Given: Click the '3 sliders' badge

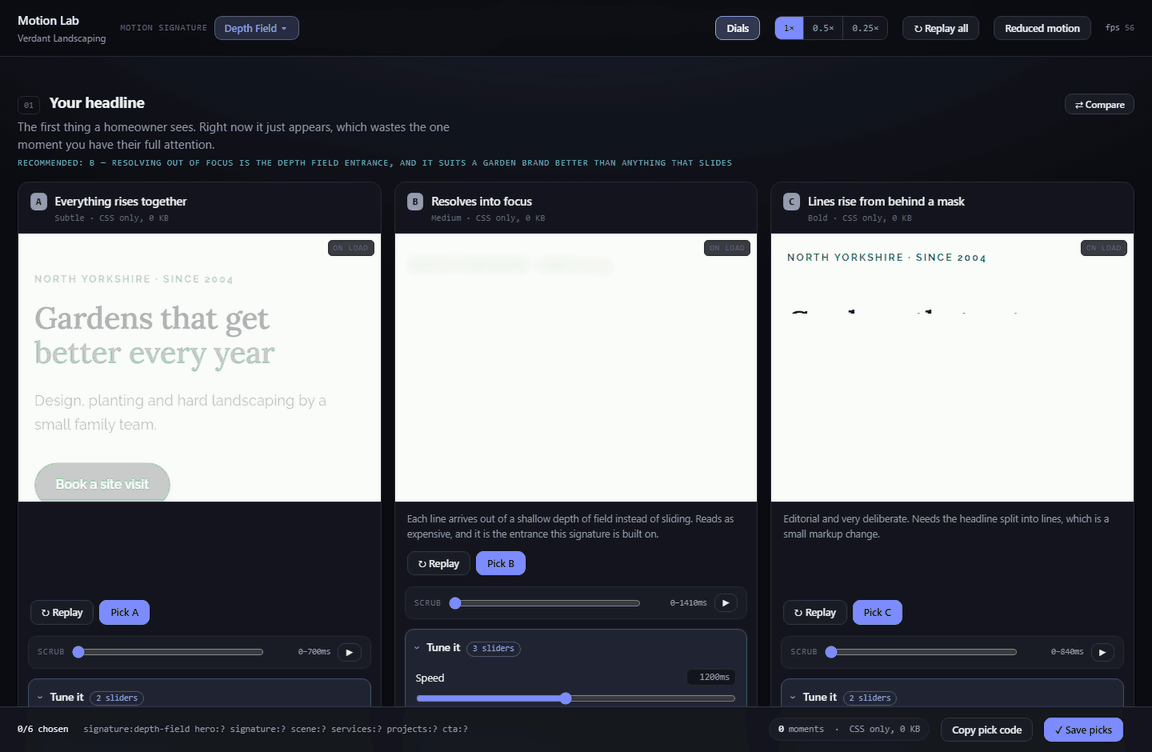Looking at the screenshot, I should click(x=493, y=648).
